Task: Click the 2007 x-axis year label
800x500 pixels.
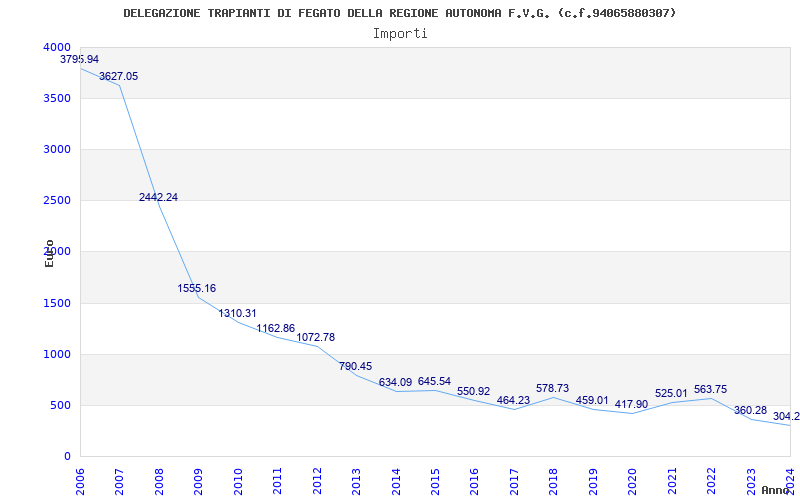Action: point(119,481)
